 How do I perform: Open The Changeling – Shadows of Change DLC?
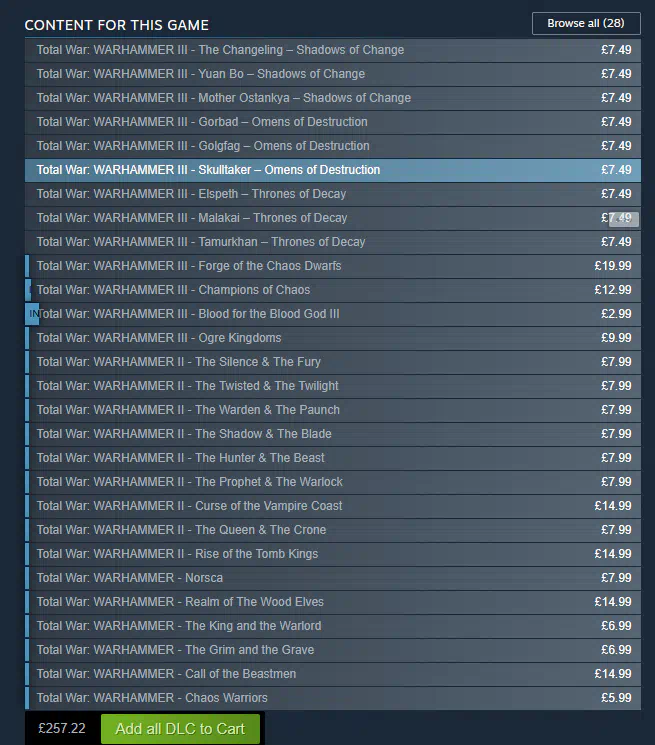332,50
